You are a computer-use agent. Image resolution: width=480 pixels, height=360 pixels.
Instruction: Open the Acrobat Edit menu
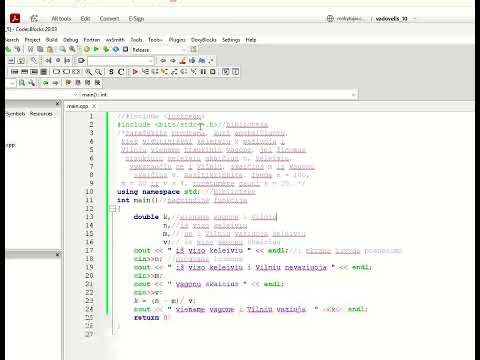pos(85,19)
